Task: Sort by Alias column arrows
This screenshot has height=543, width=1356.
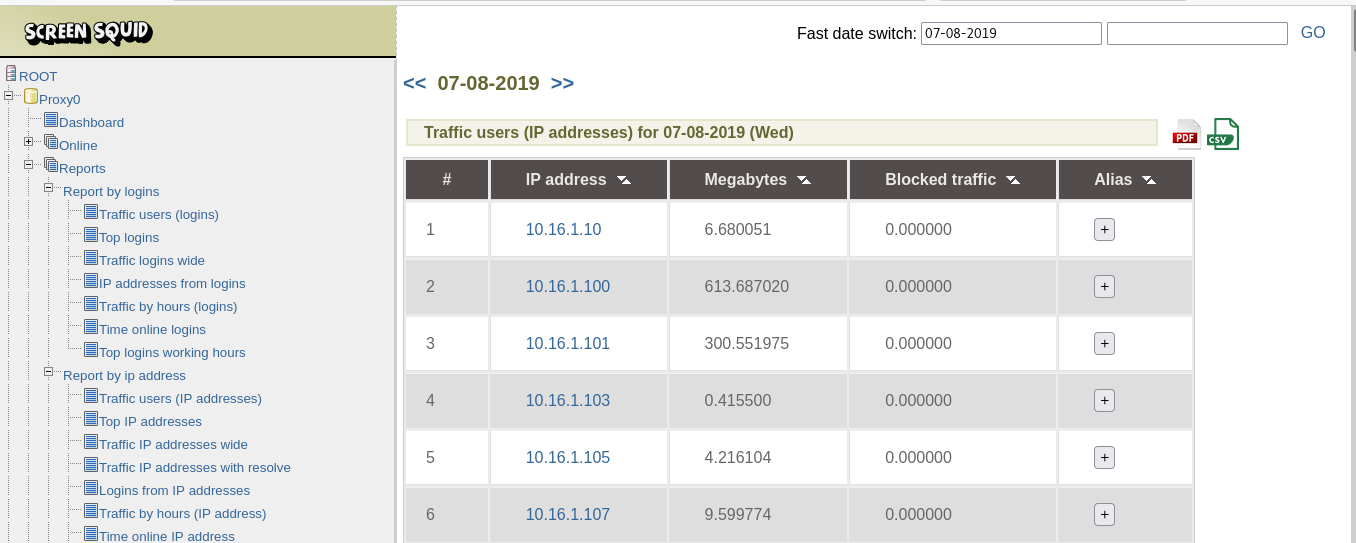Action: point(1149,181)
